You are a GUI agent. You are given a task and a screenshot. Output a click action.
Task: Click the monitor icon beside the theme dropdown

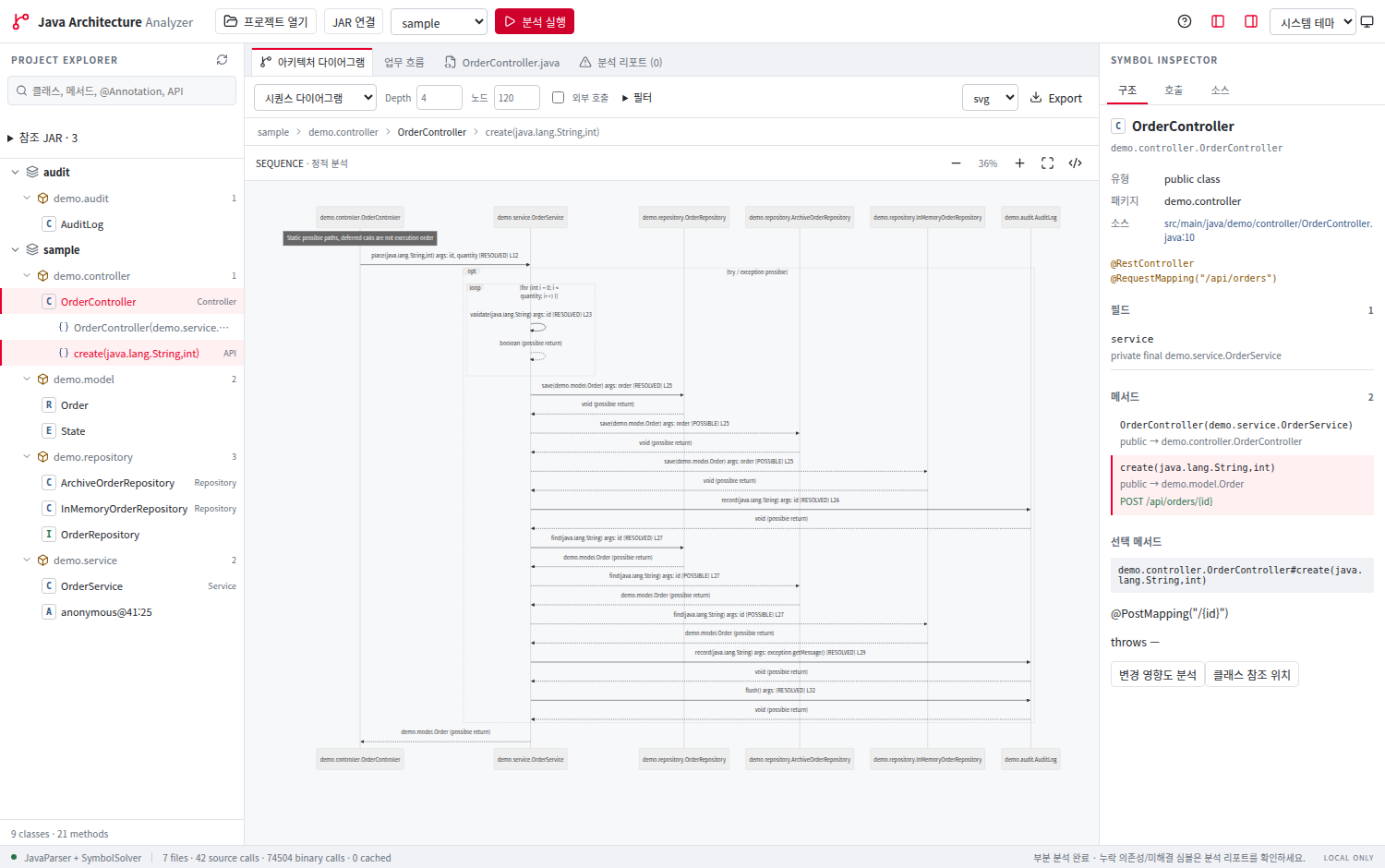point(1367,22)
